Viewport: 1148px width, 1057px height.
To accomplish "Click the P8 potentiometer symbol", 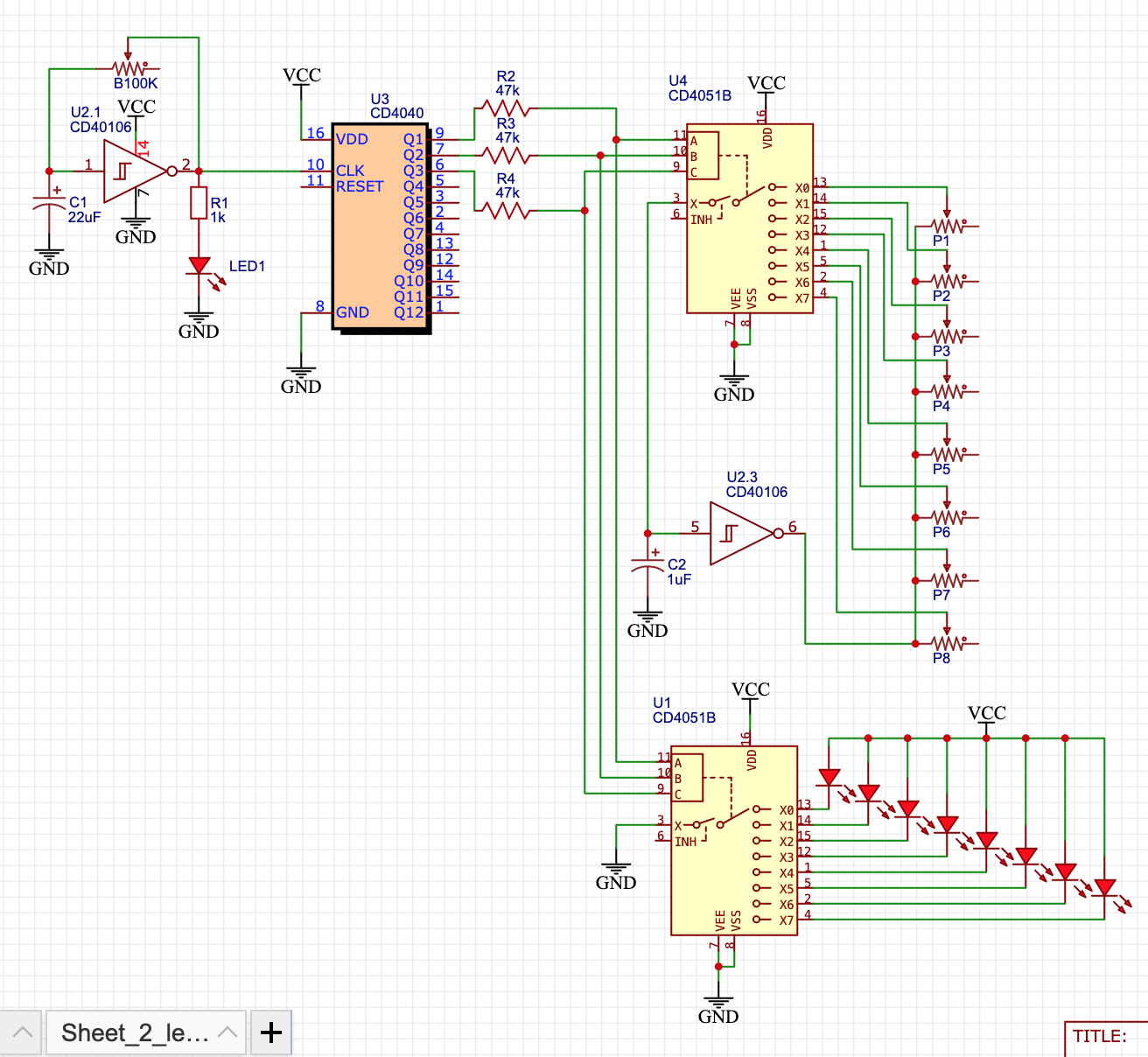I will tap(947, 643).
